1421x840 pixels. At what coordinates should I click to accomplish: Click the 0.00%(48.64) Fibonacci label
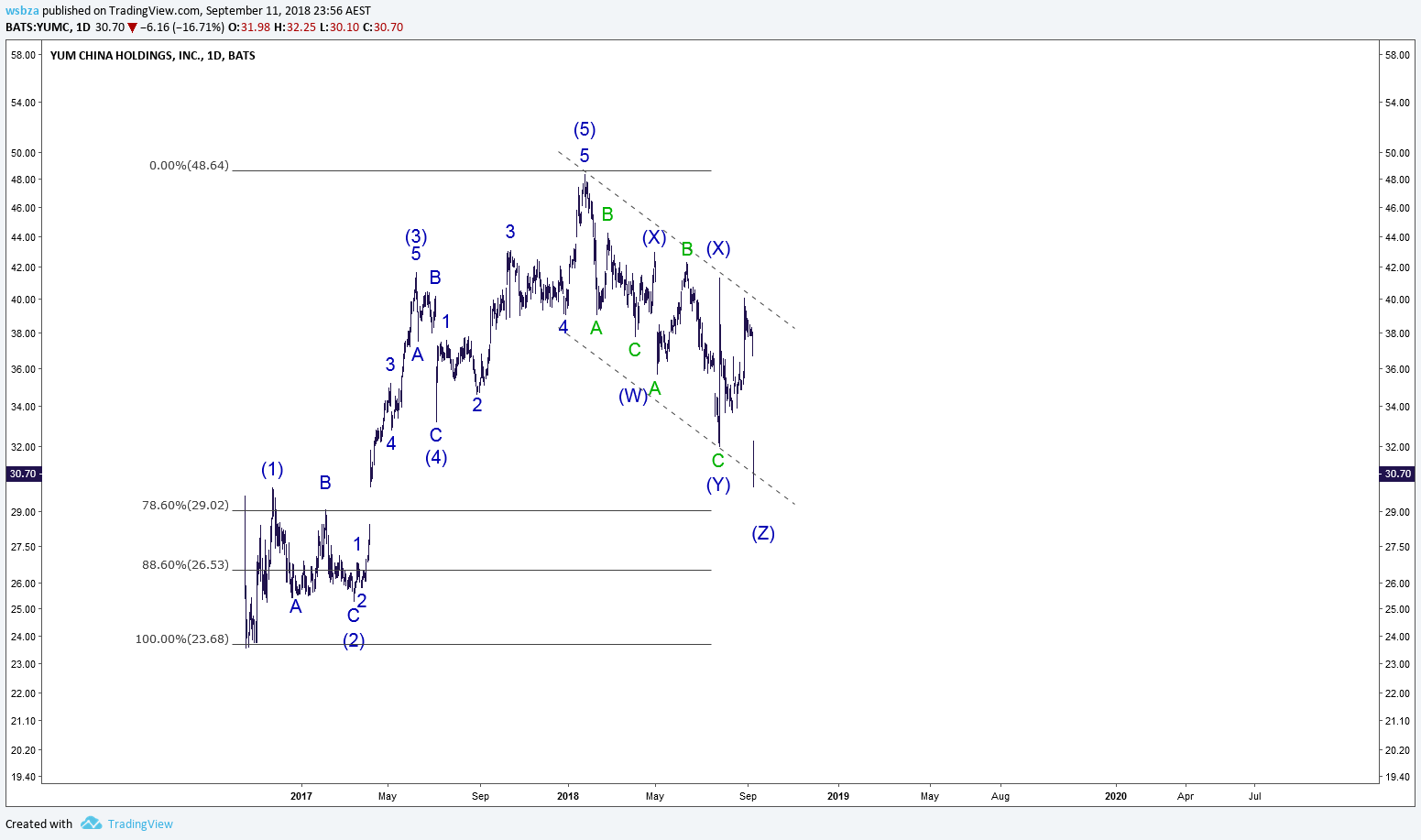click(x=189, y=166)
